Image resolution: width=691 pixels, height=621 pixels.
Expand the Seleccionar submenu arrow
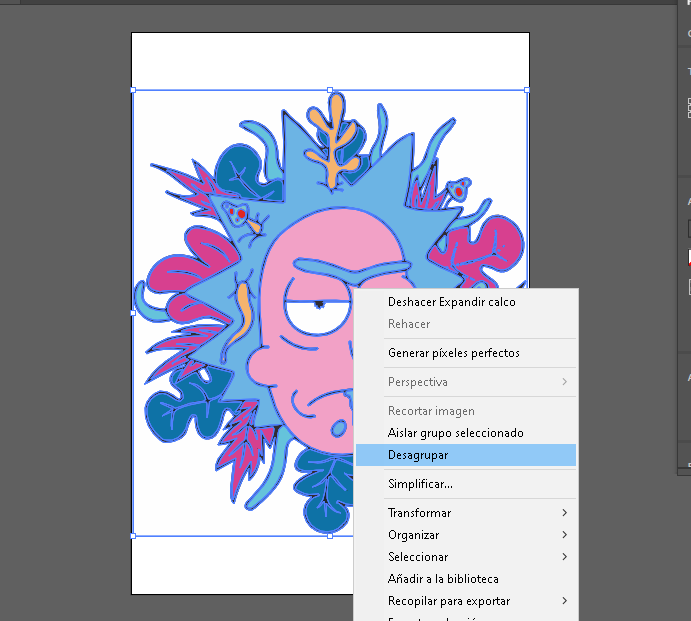[565, 557]
